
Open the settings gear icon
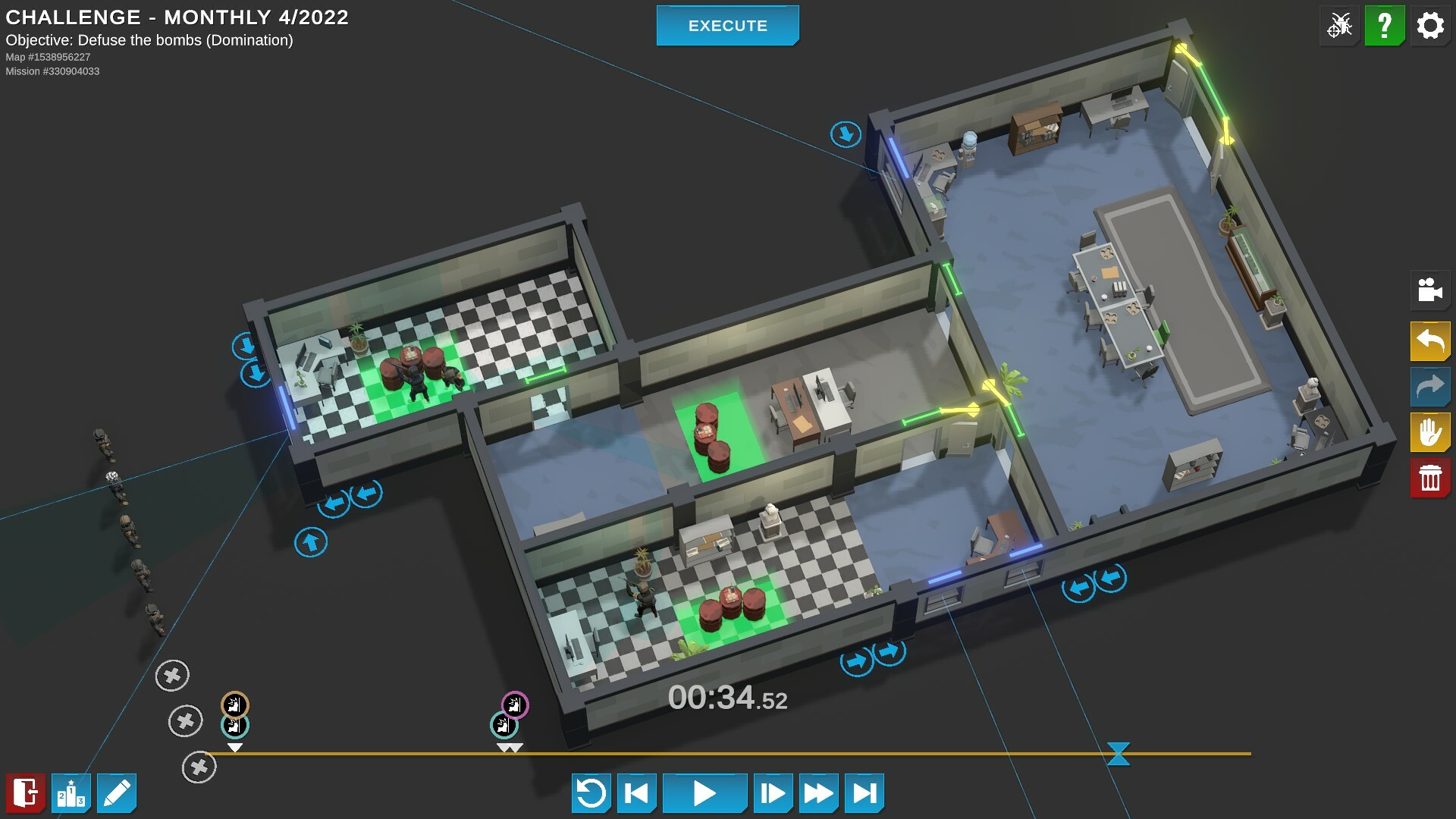1429,26
